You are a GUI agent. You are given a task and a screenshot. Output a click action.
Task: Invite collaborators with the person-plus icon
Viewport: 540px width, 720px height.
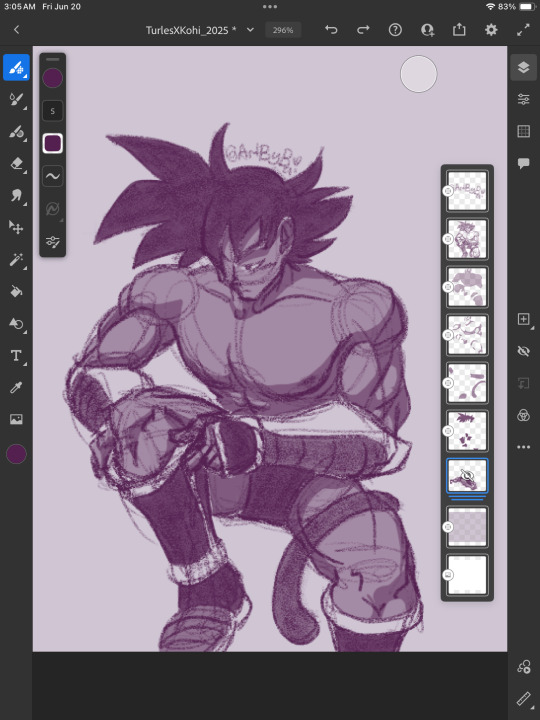tap(427, 30)
